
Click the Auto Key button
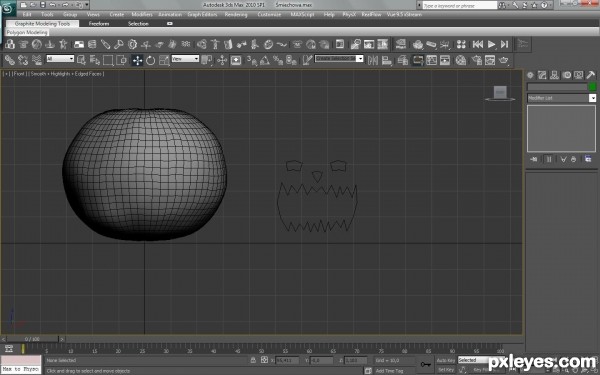coord(445,360)
